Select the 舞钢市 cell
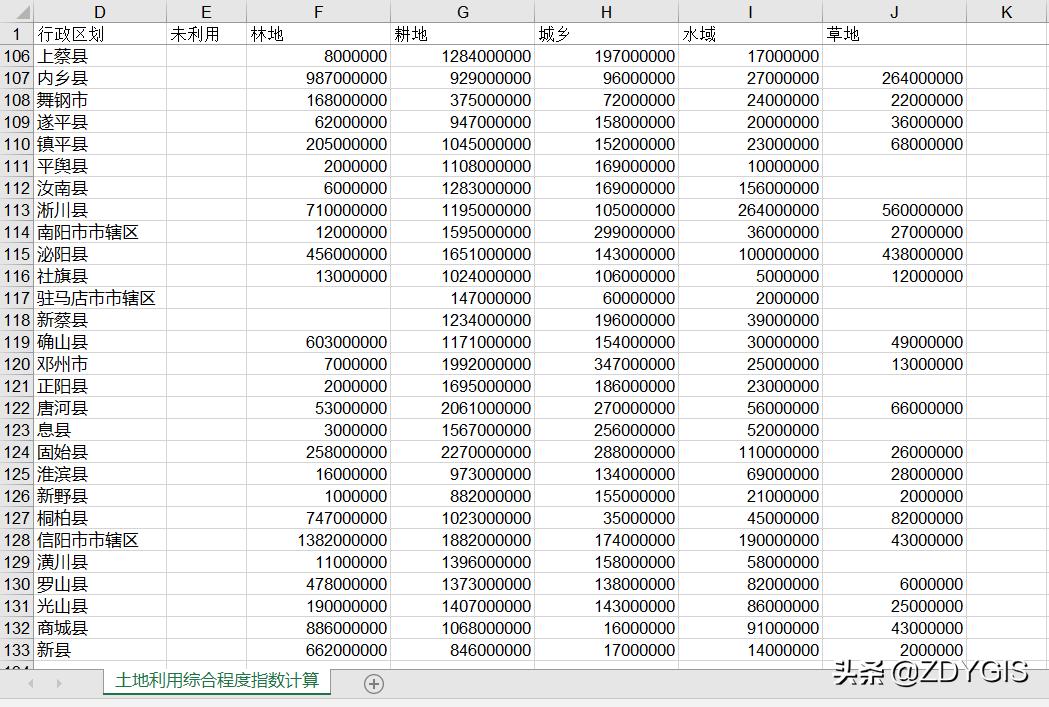The image size is (1049, 707). [x=100, y=100]
